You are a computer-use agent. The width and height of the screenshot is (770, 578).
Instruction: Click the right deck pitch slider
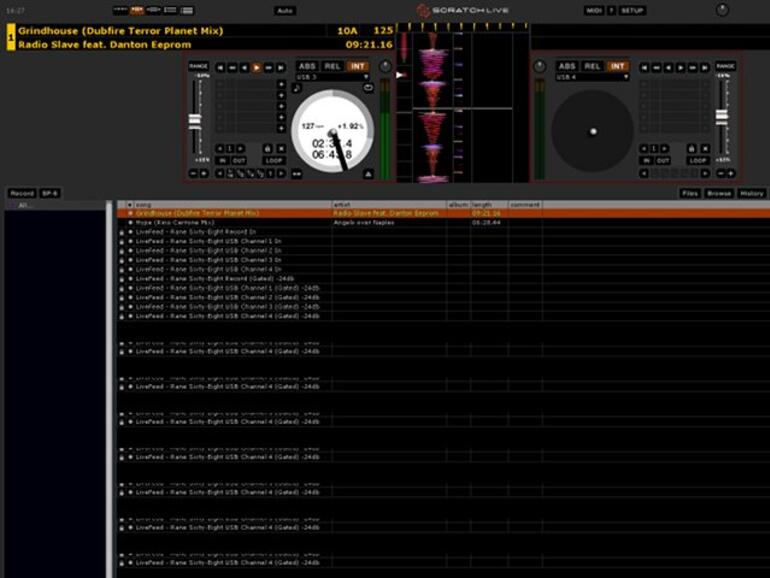721,116
